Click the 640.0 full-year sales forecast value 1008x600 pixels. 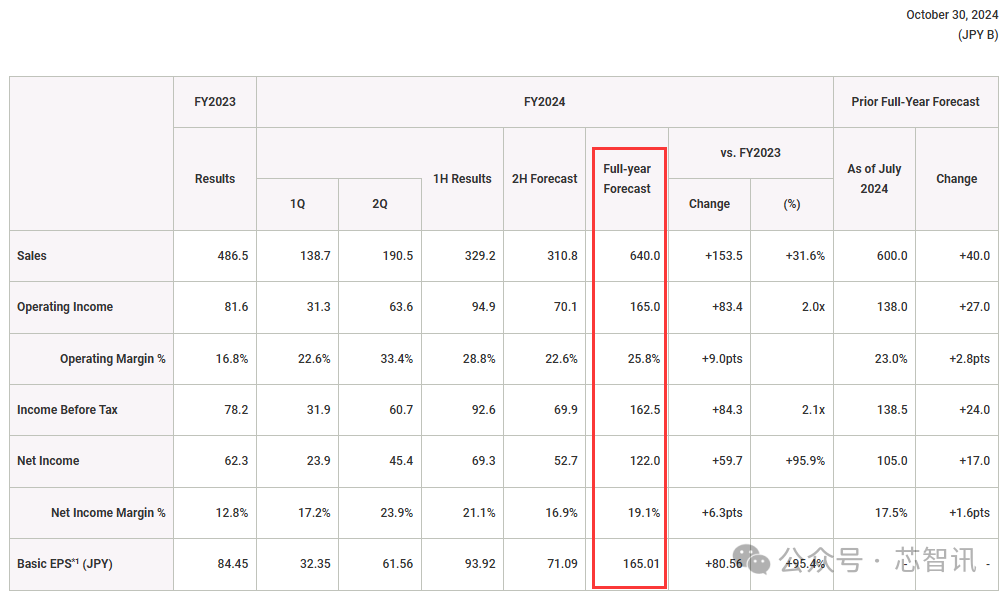tap(644, 256)
